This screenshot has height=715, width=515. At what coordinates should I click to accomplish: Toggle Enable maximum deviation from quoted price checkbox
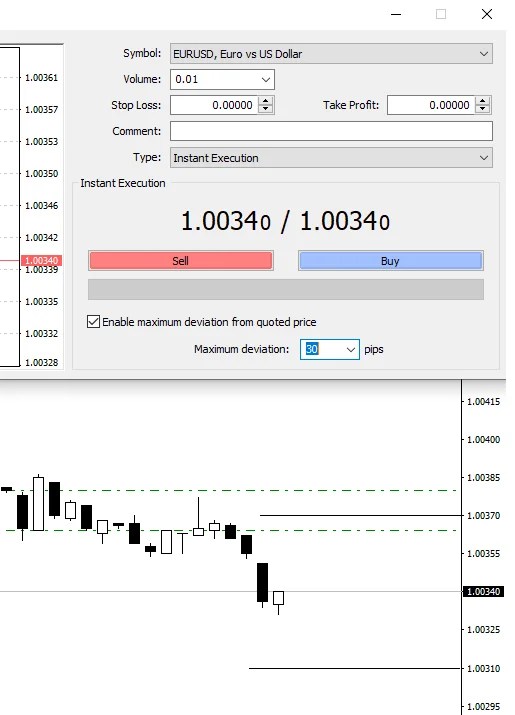(94, 322)
